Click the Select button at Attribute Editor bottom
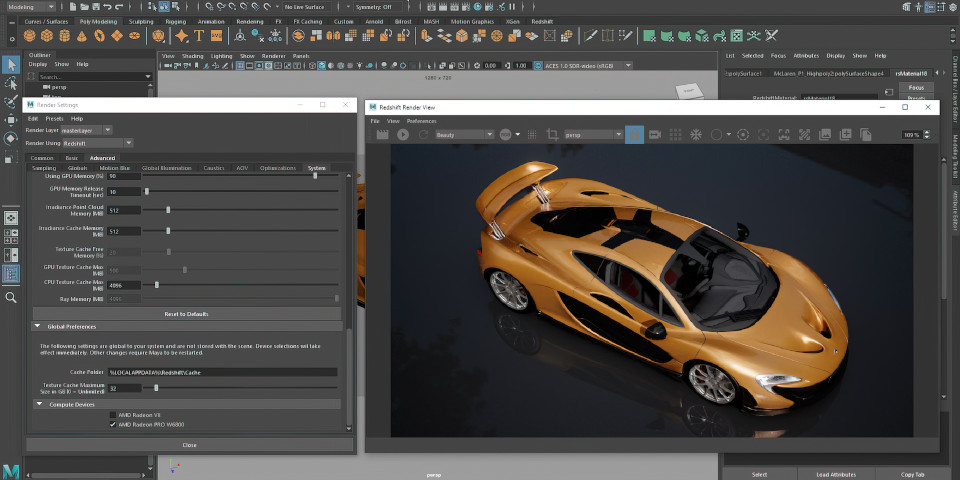The image size is (960, 480). pos(759,474)
